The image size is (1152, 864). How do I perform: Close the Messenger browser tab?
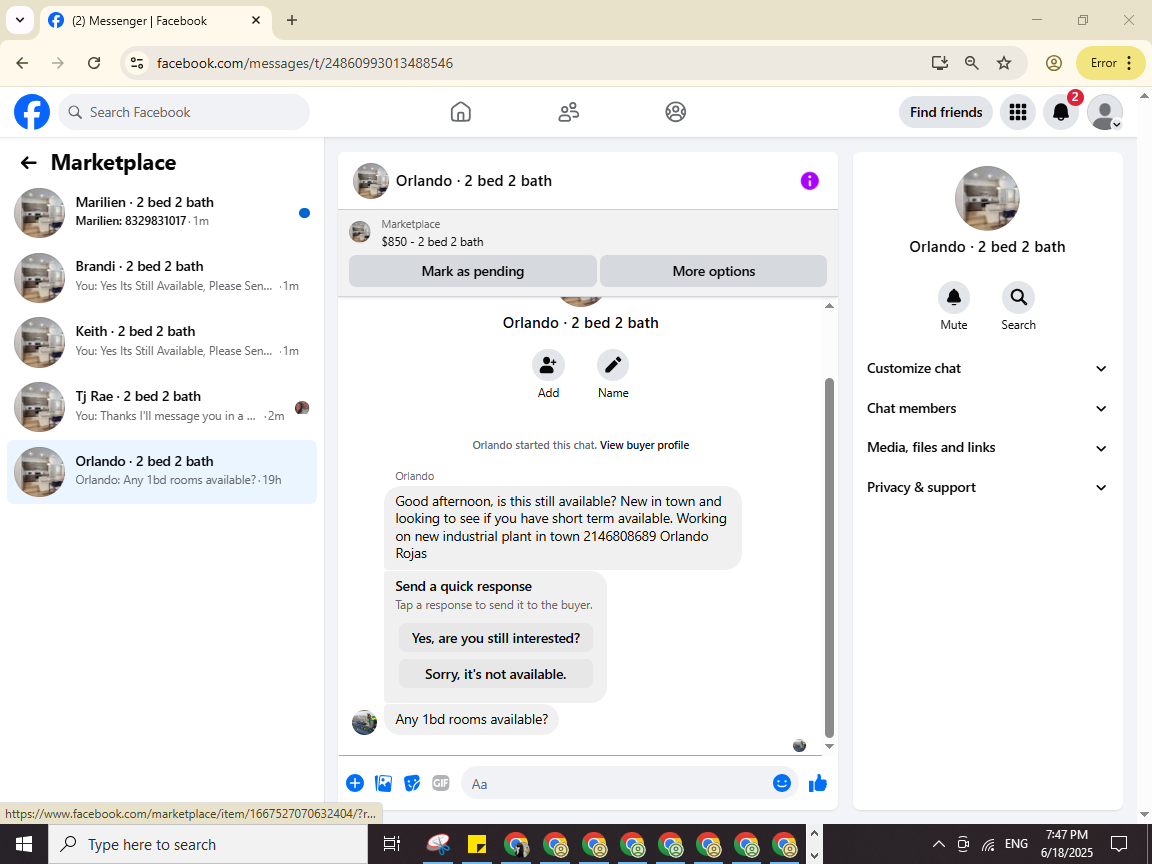tap(256, 21)
